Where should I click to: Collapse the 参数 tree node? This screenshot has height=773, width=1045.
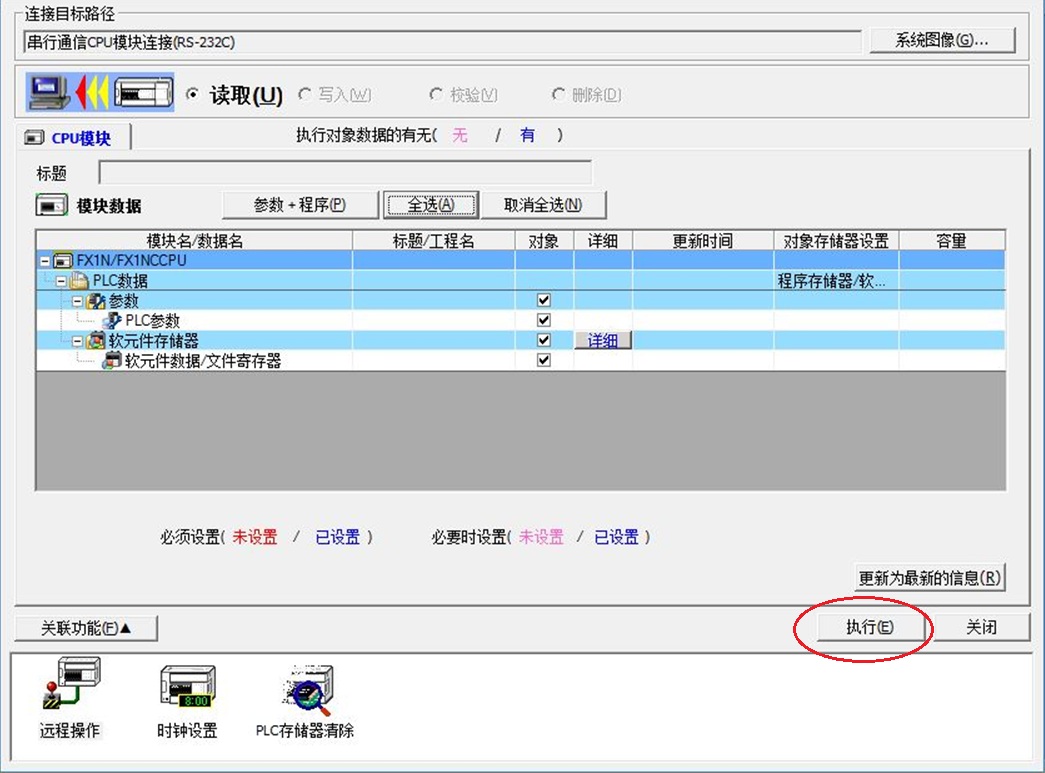(x=78, y=301)
